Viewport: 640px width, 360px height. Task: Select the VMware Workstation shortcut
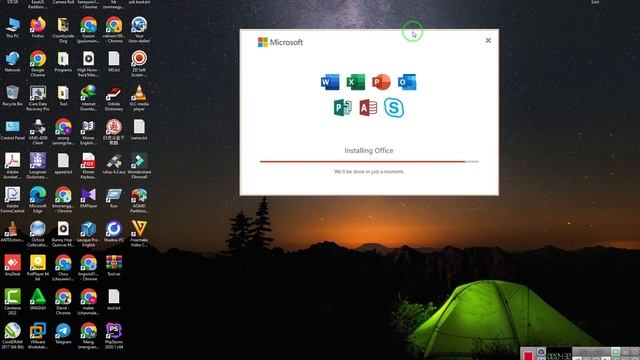(x=38, y=336)
